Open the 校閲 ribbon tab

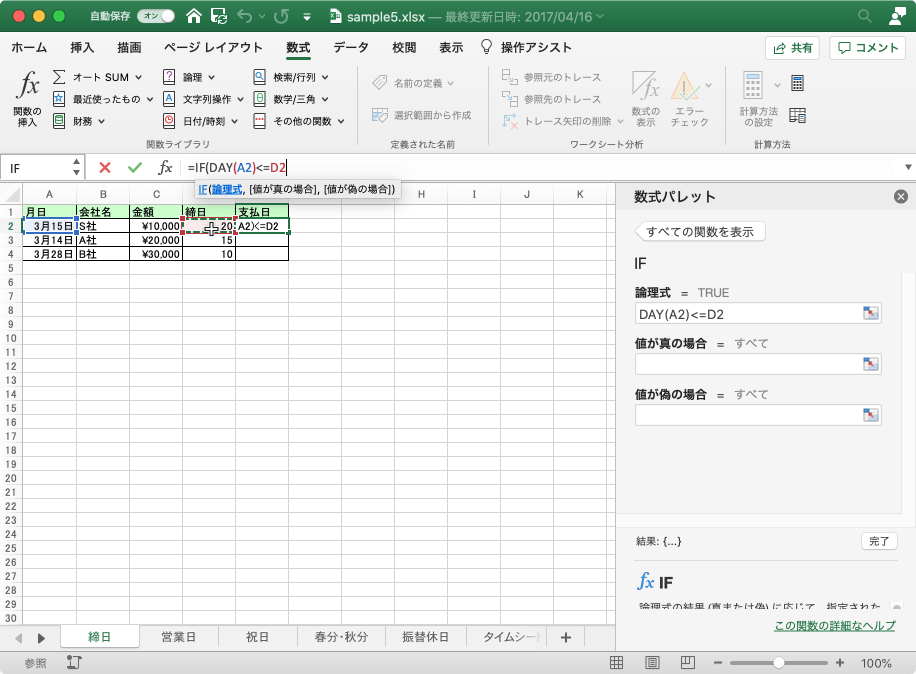404,47
